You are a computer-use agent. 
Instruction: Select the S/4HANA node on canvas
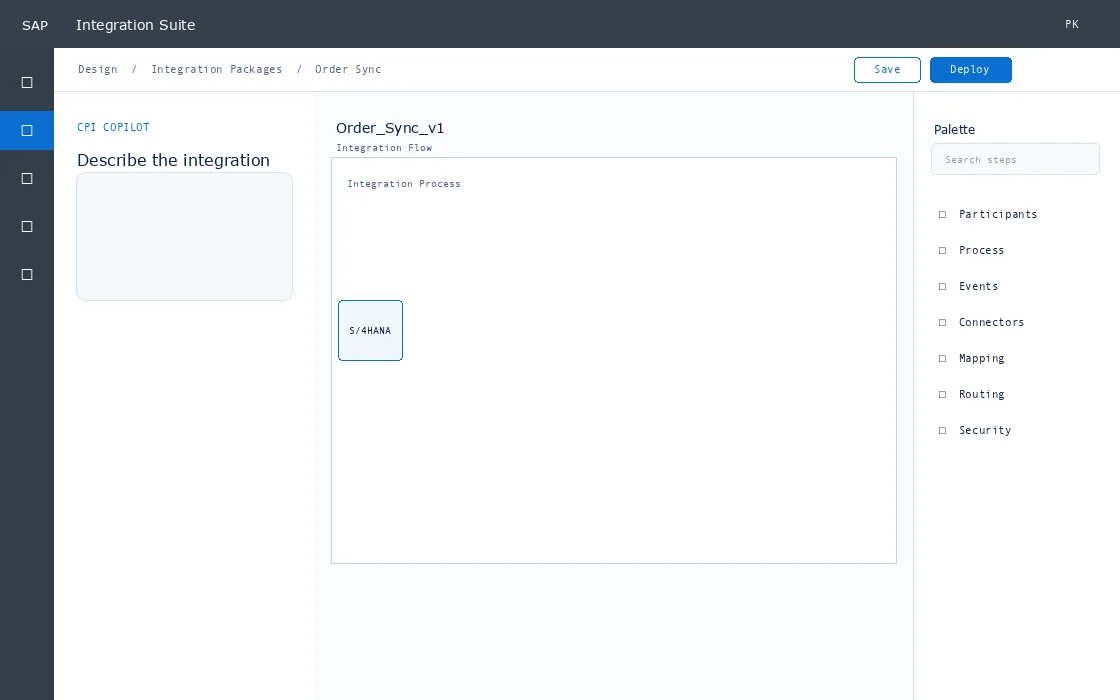370,331
